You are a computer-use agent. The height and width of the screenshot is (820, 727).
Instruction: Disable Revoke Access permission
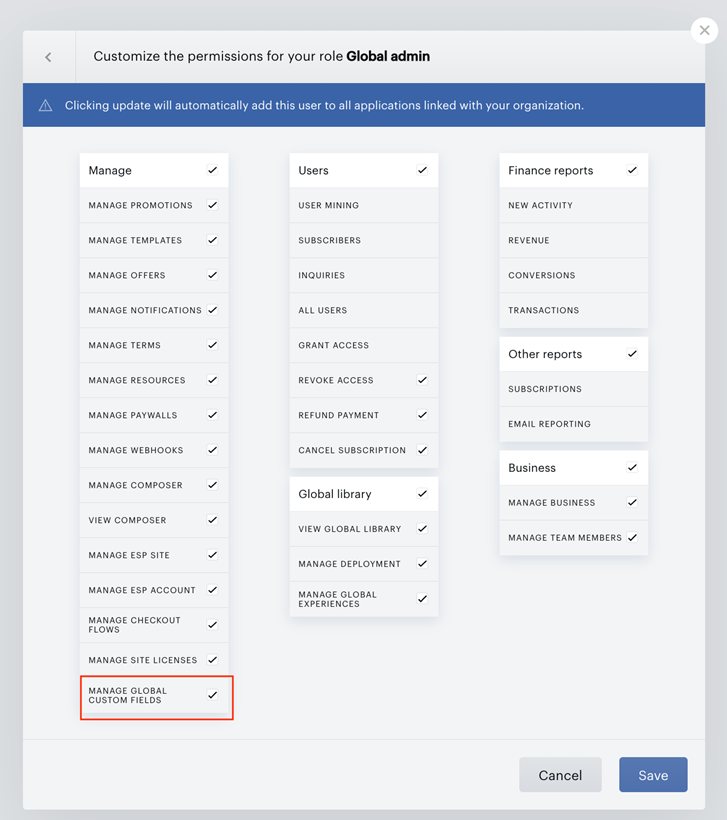click(422, 380)
